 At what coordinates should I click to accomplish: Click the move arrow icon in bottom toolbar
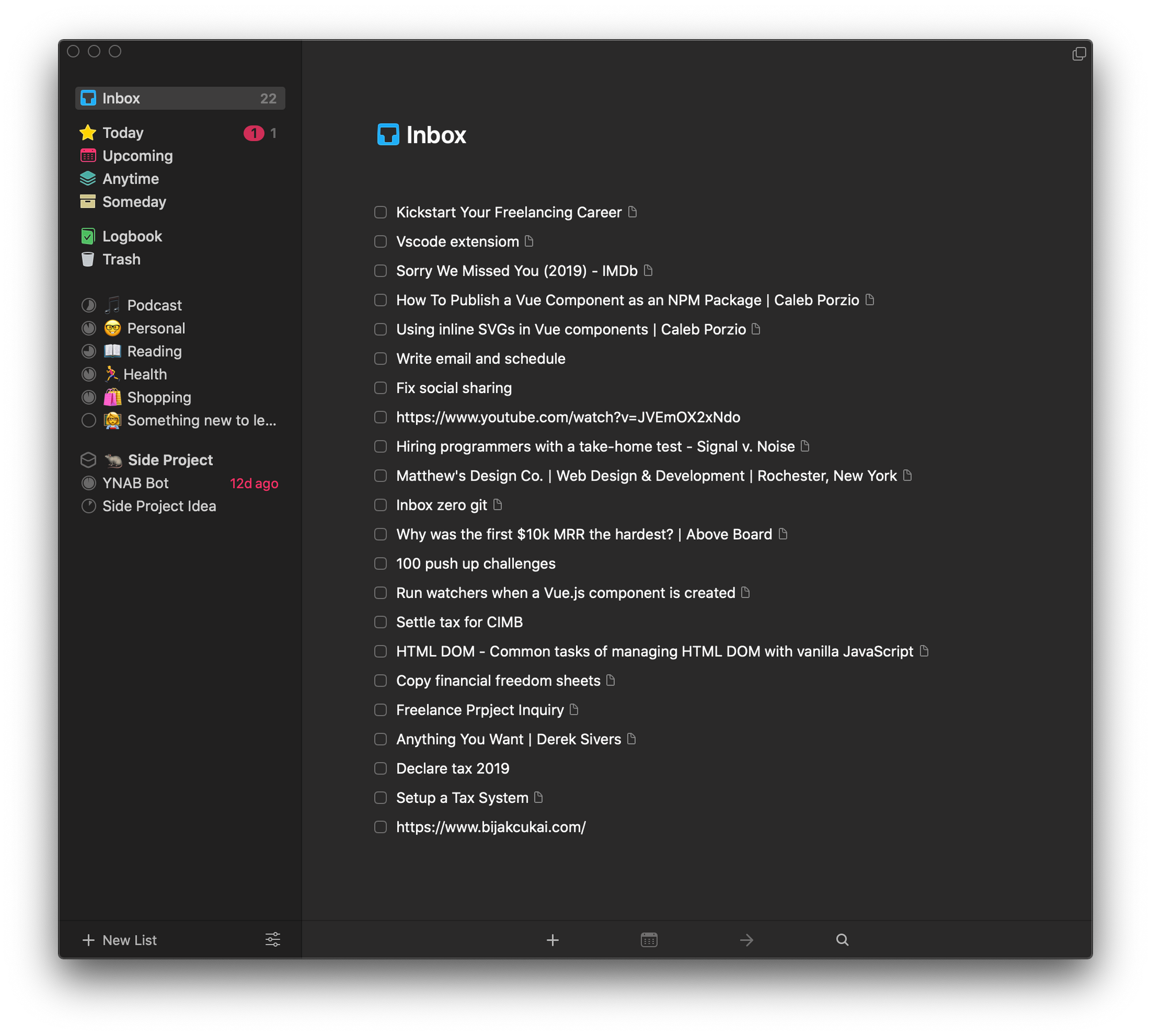click(x=746, y=940)
